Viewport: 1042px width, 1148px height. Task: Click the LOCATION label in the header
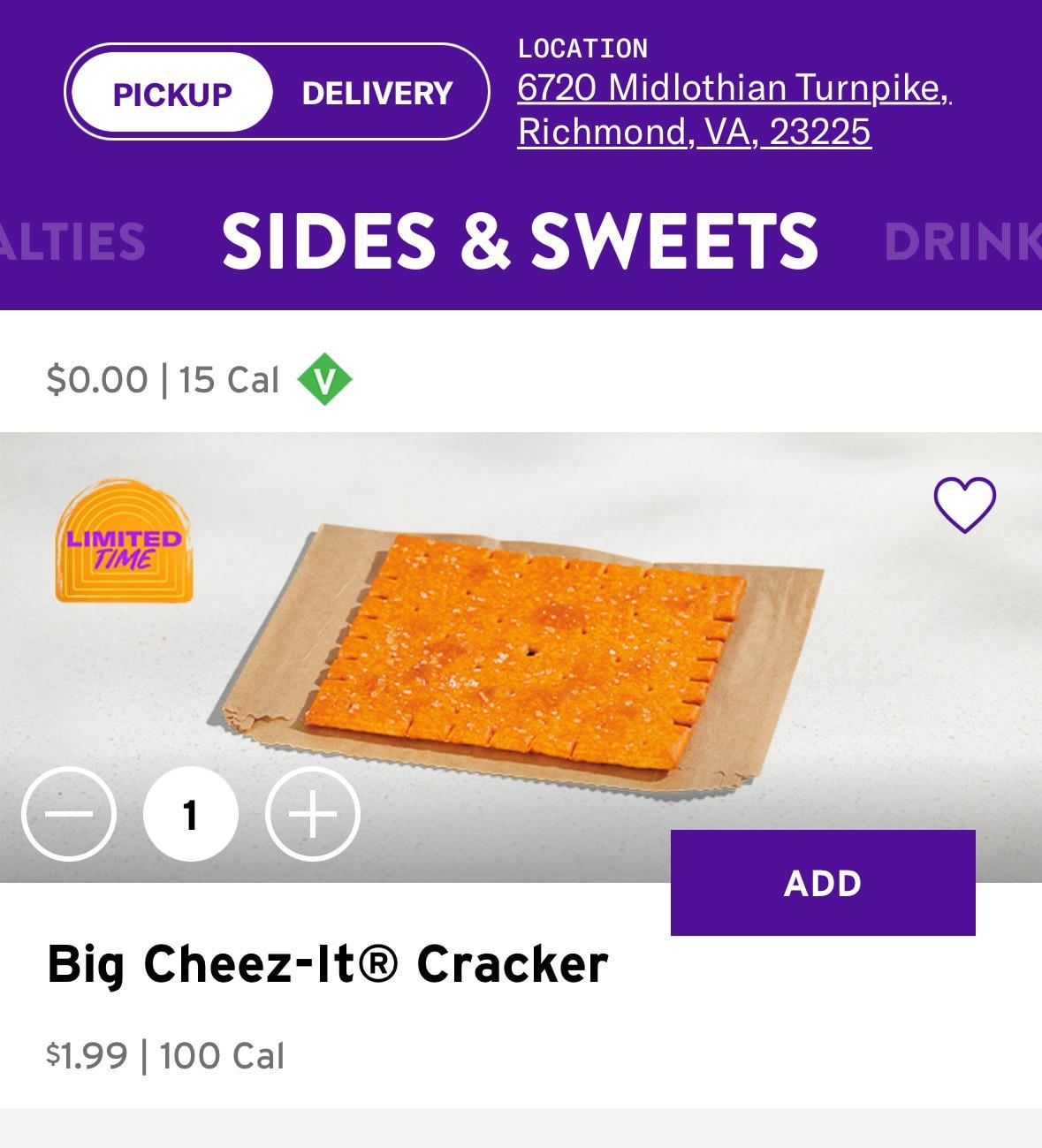pos(582,49)
